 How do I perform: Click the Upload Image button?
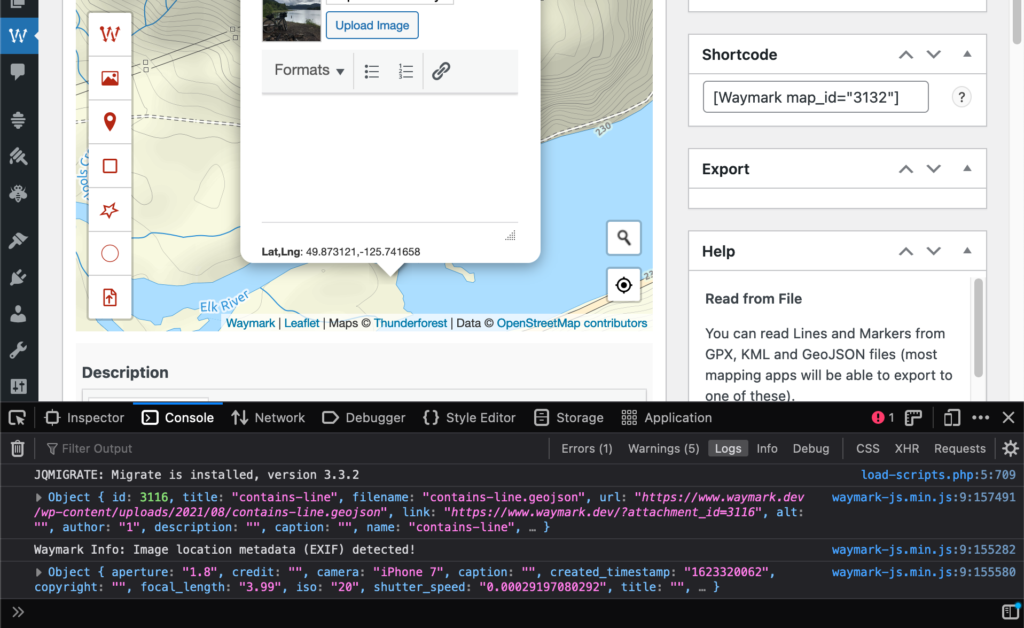point(372,25)
